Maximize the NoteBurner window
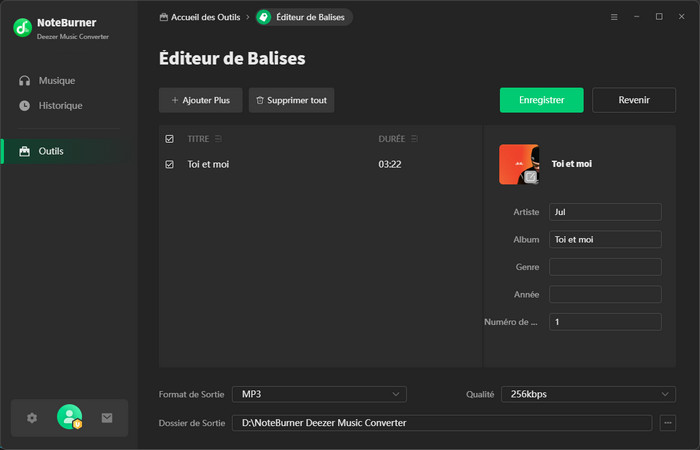 659,17
